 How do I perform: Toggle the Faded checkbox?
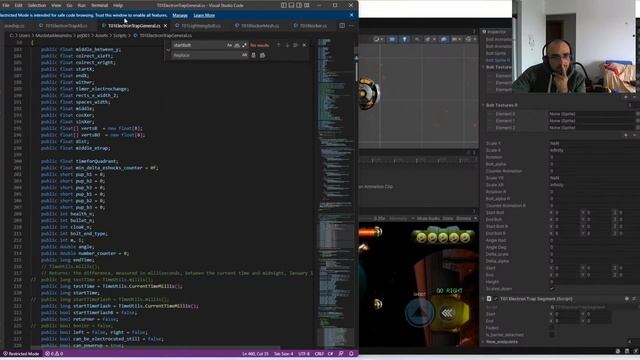click(551, 328)
